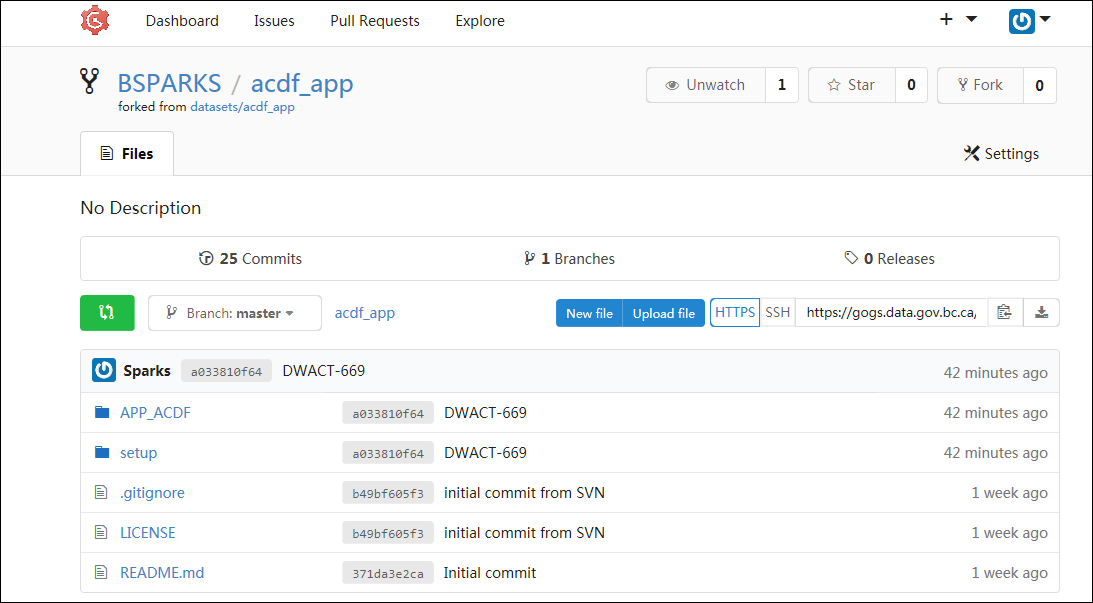Switch clone protocol to SSH
This screenshot has width=1093, height=603.
pyautogui.click(x=778, y=312)
